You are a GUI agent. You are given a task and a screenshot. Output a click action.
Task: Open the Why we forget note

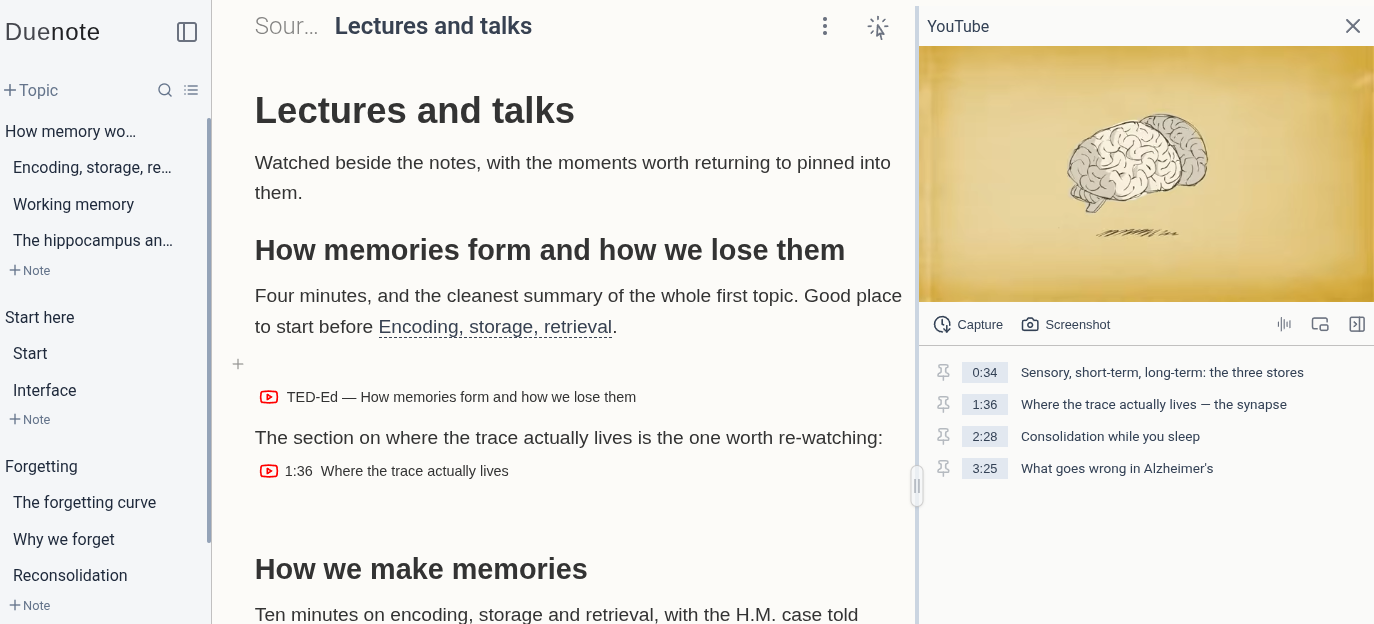point(63,539)
